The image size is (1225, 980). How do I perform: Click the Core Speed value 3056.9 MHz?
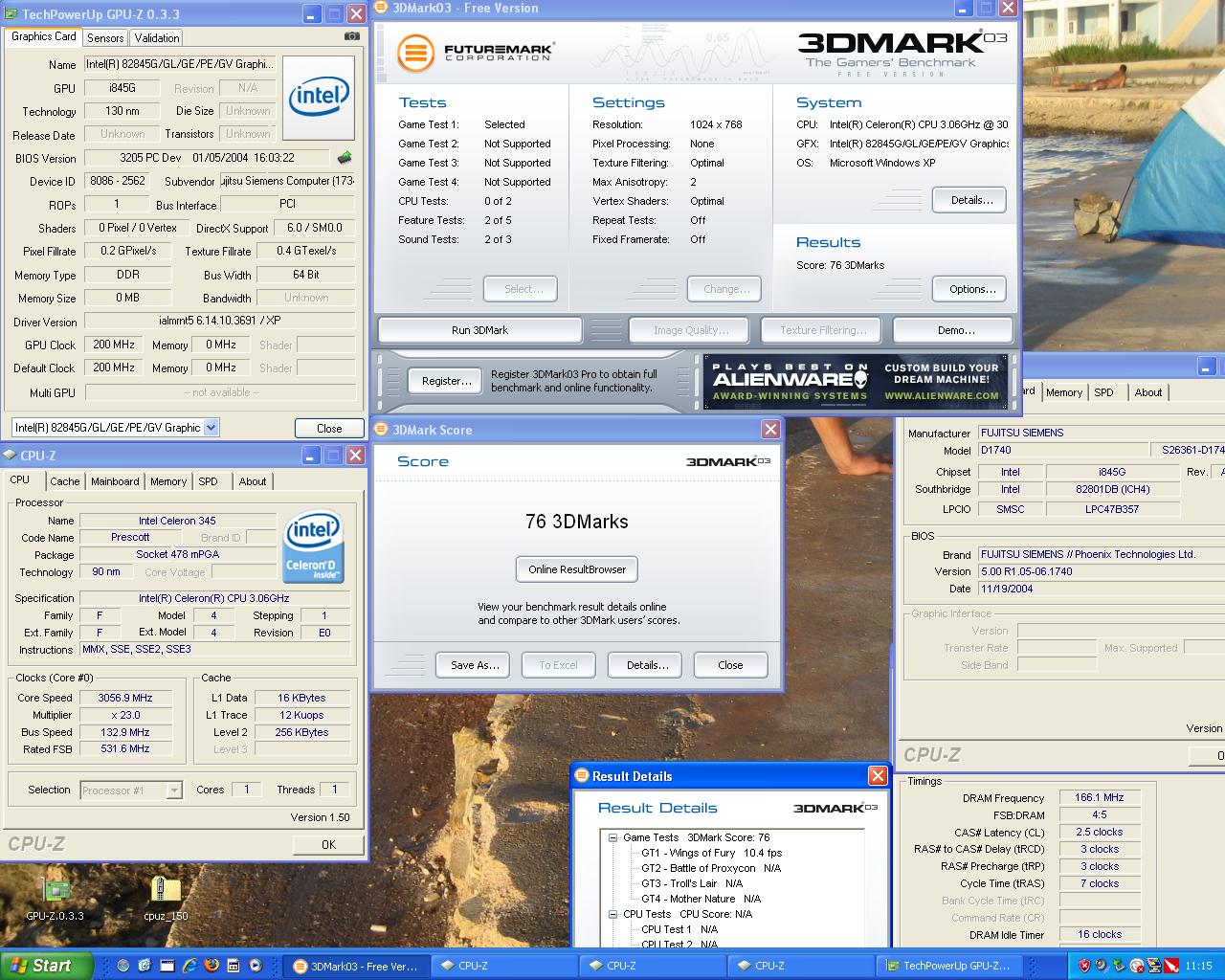pos(125,698)
